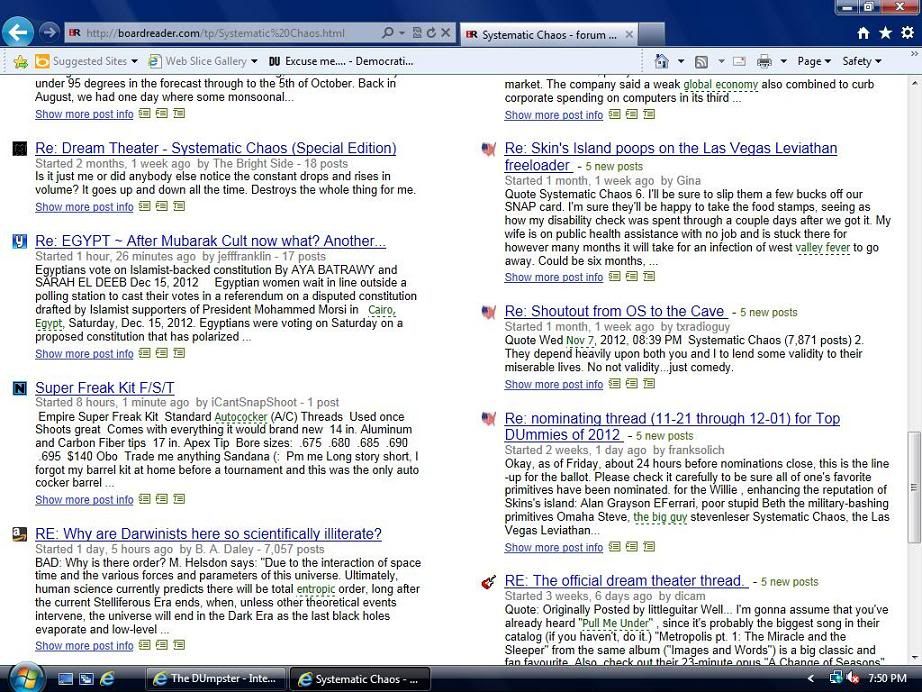
Task: Expand the Home icon dropdown arrow in the command bar
Action: 681,61
